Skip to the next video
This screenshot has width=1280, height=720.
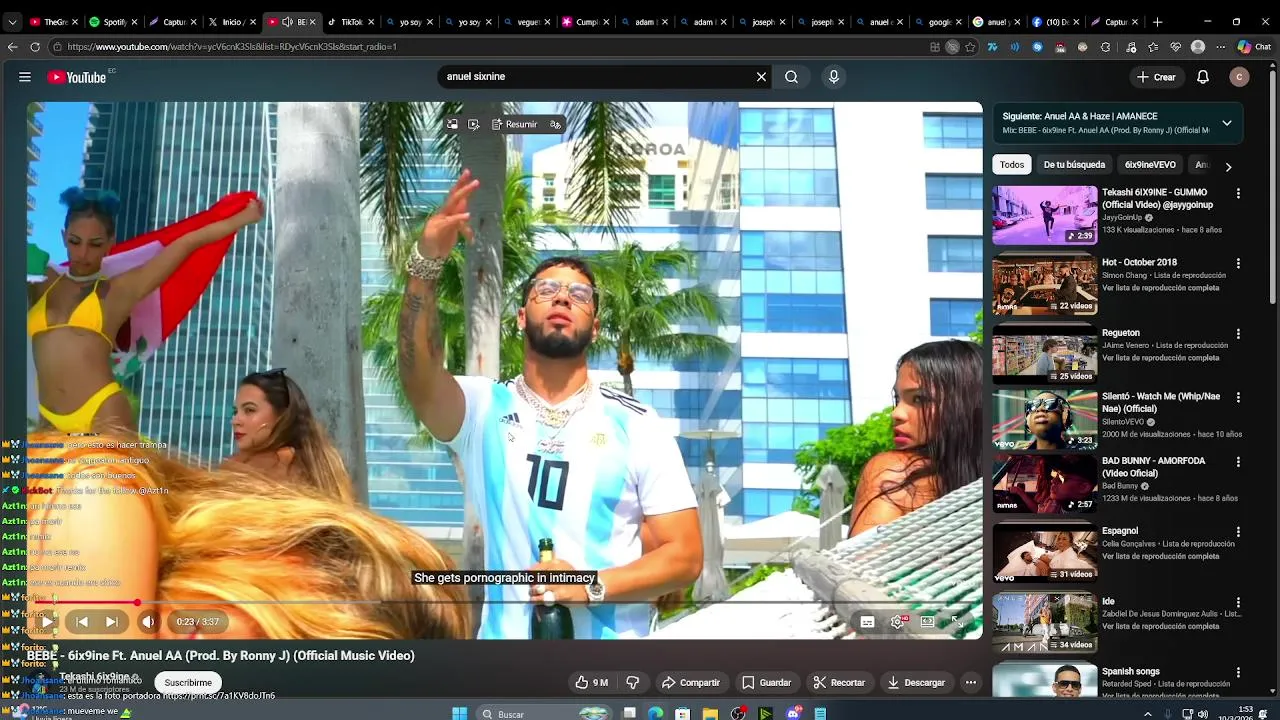pos(112,622)
